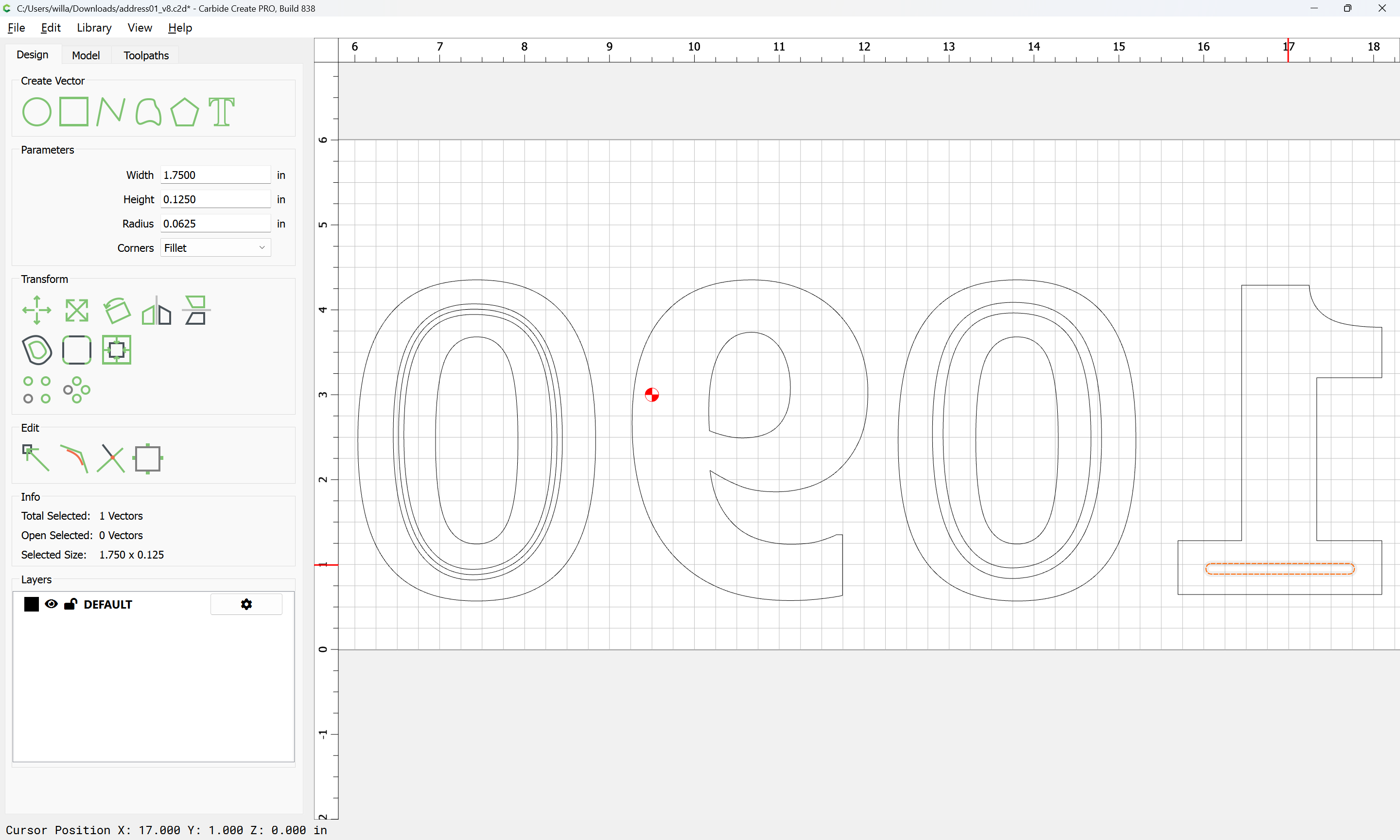Toggle the lock on DEFAULT layer

[x=71, y=604]
